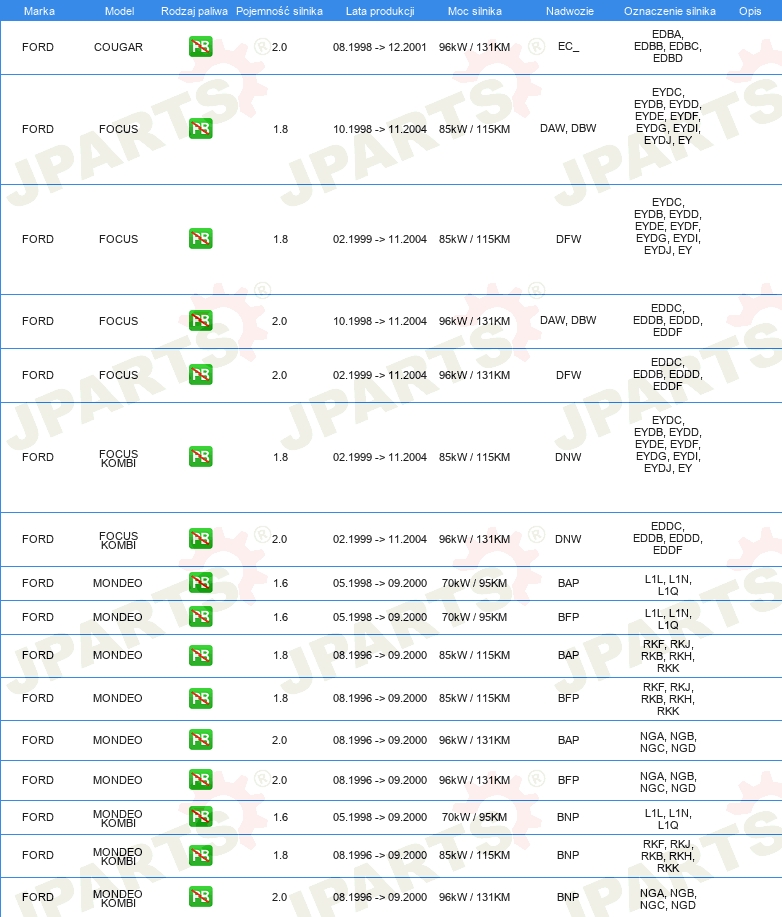The image size is (782, 917).
Task: Click the petrol icon for Mondeo 1.6 BFP
Action: click(x=201, y=616)
